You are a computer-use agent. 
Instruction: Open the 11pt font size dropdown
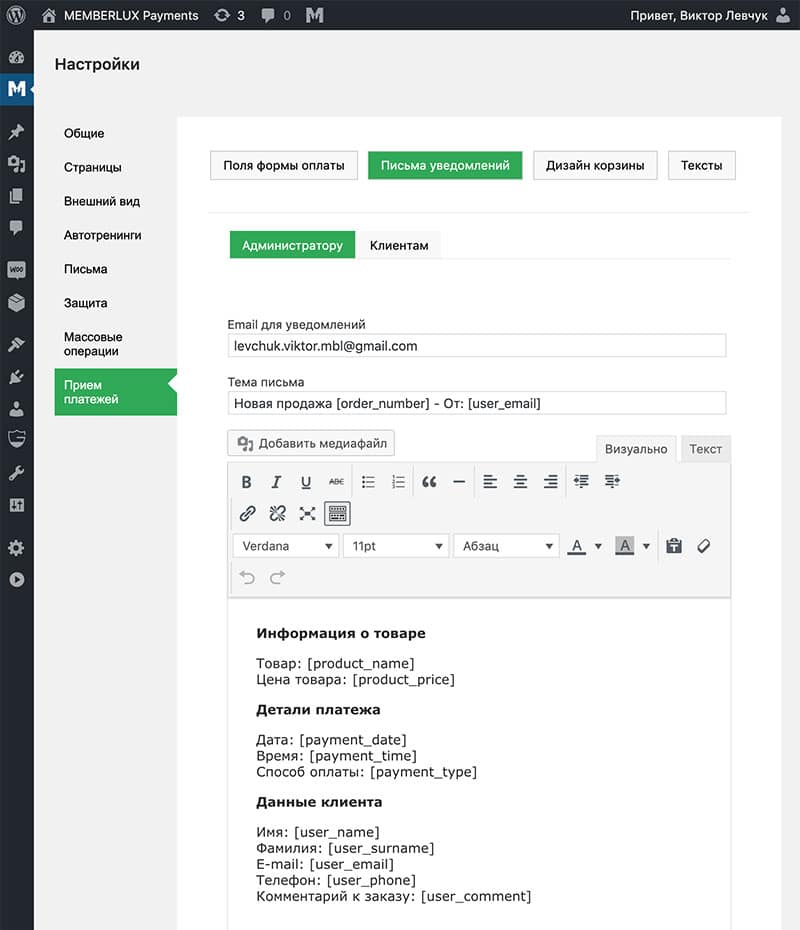[x=395, y=546]
